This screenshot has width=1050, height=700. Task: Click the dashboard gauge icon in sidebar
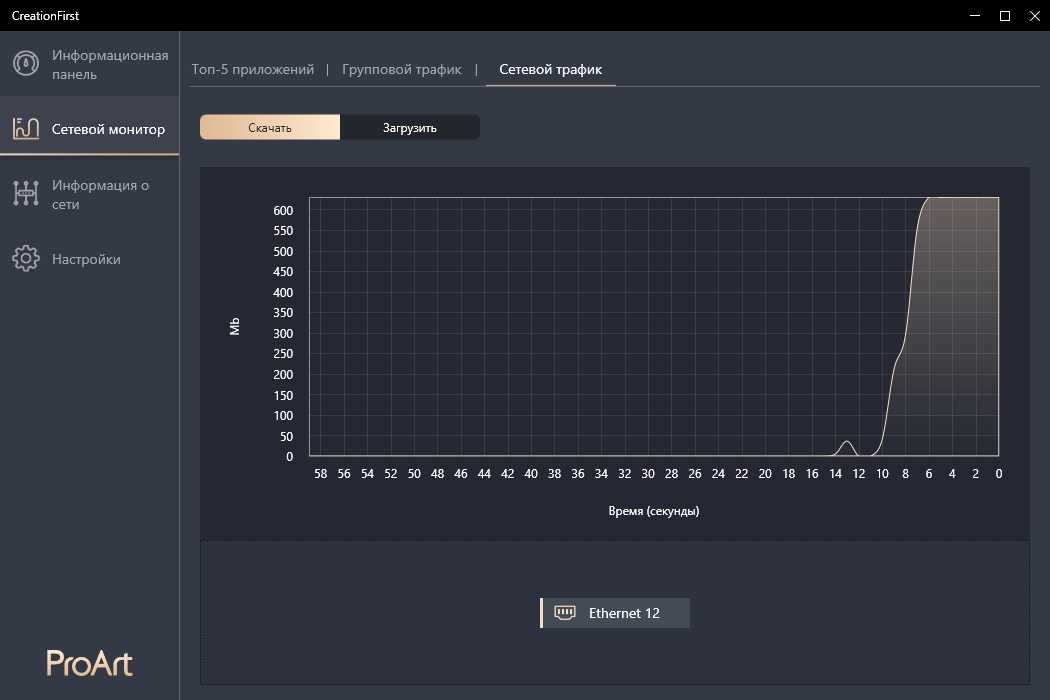pyautogui.click(x=26, y=65)
